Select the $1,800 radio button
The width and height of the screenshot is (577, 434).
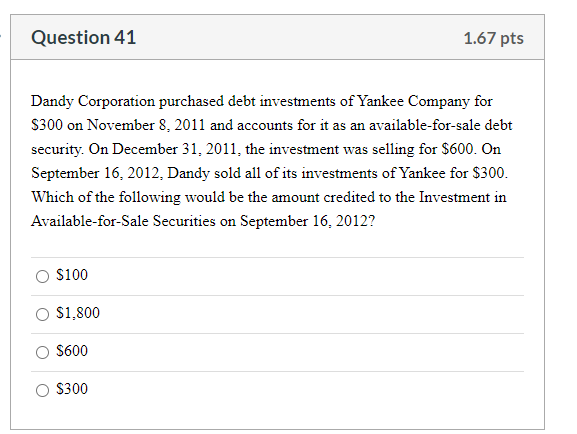coord(42,314)
